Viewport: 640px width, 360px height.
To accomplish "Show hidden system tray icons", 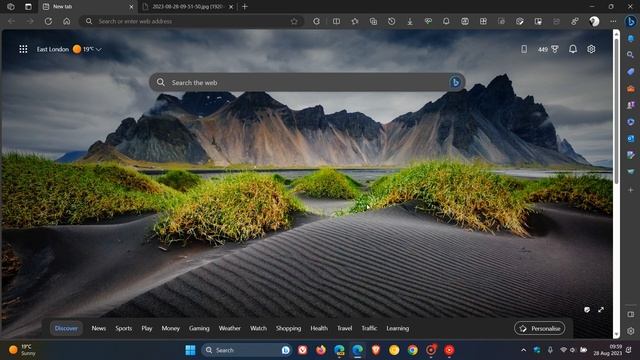I will pos(524,350).
